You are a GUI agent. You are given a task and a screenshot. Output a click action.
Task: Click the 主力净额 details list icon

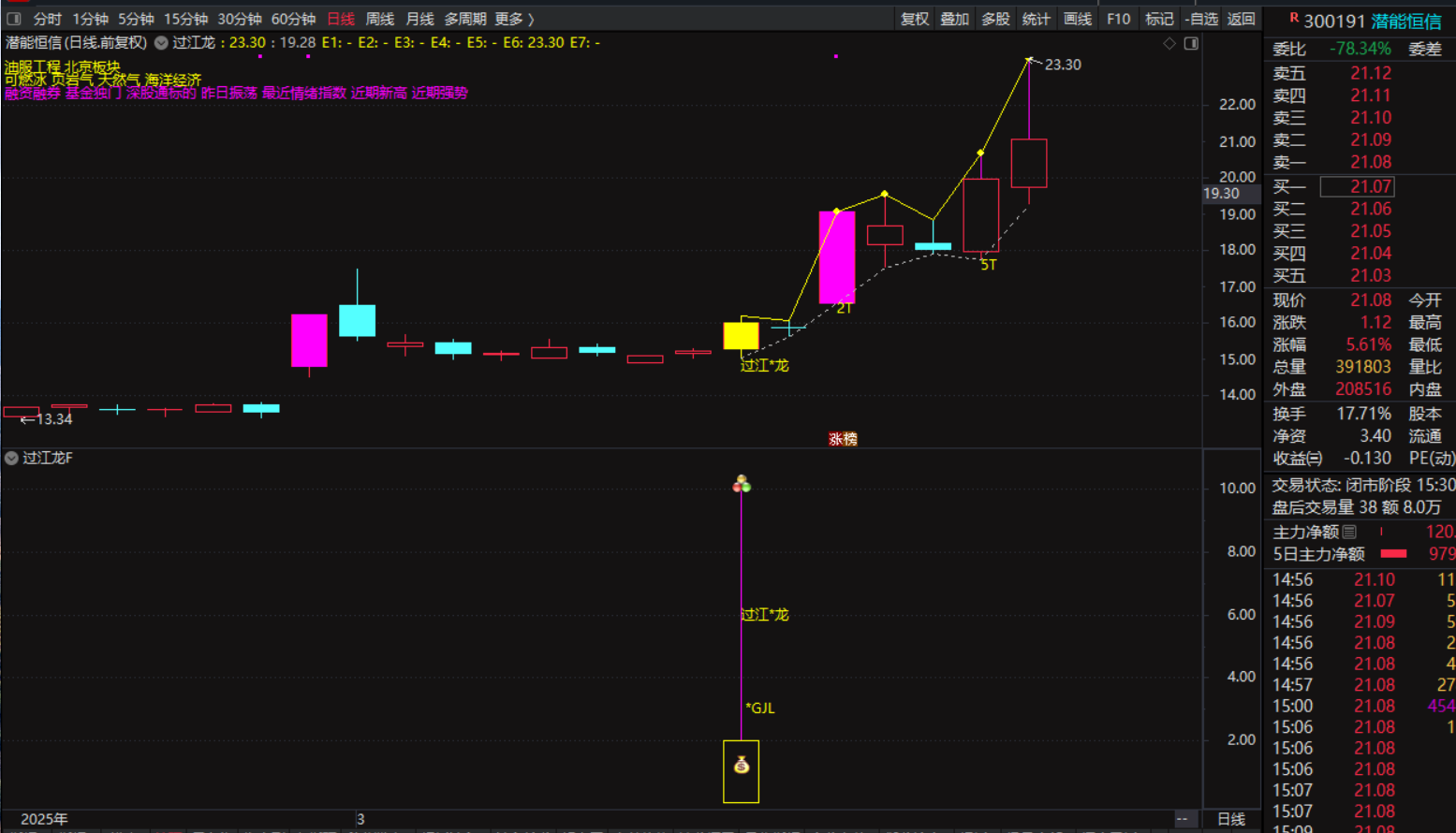pyautogui.click(x=1349, y=532)
